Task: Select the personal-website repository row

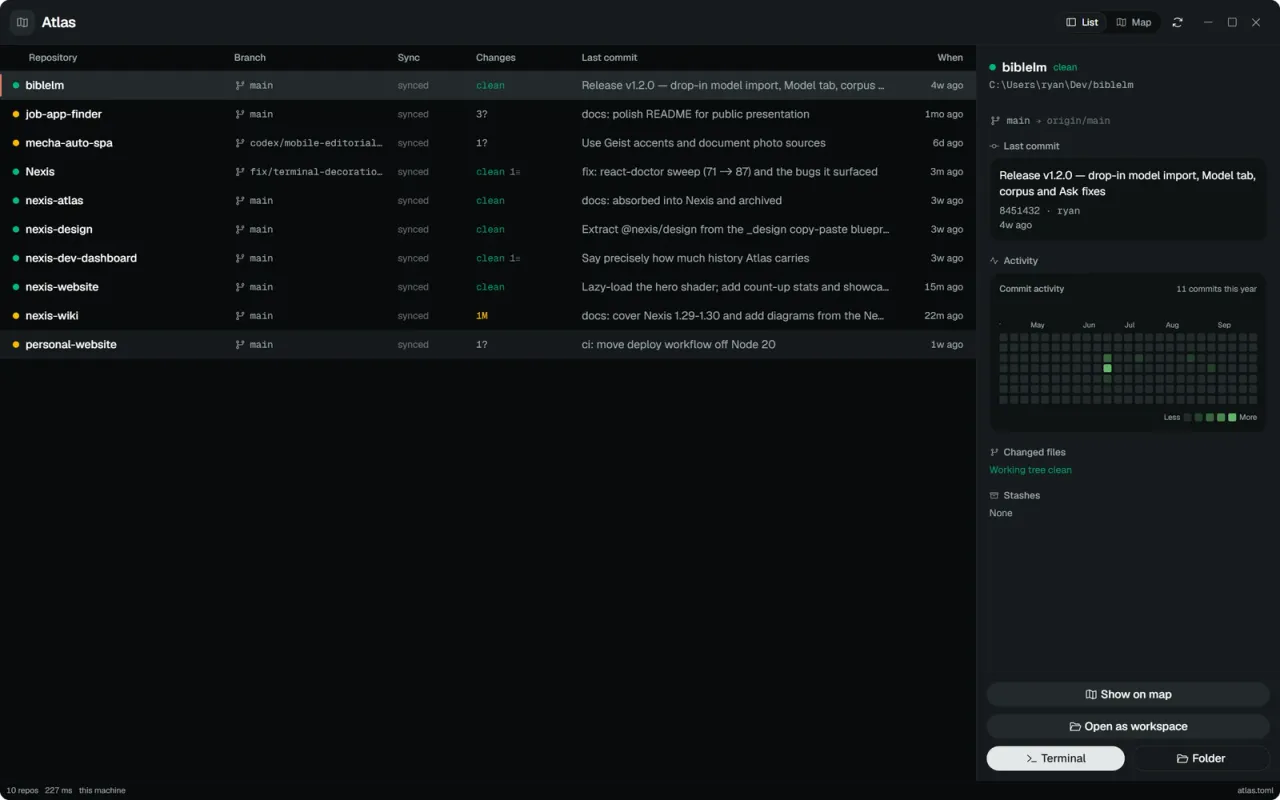Action: pyautogui.click(x=488, y=345)
